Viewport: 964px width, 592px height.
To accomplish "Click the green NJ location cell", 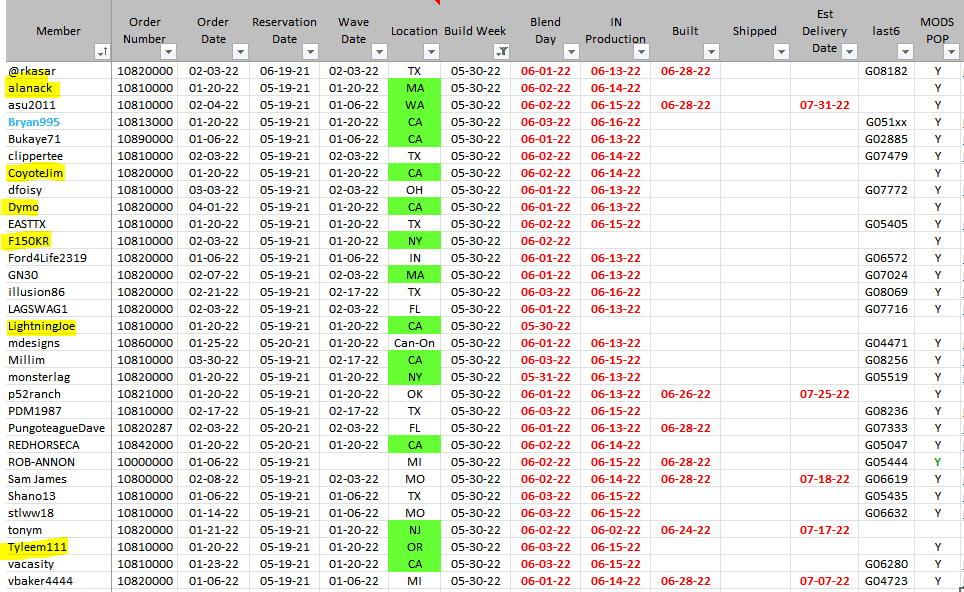I will (x=414, y=530).
